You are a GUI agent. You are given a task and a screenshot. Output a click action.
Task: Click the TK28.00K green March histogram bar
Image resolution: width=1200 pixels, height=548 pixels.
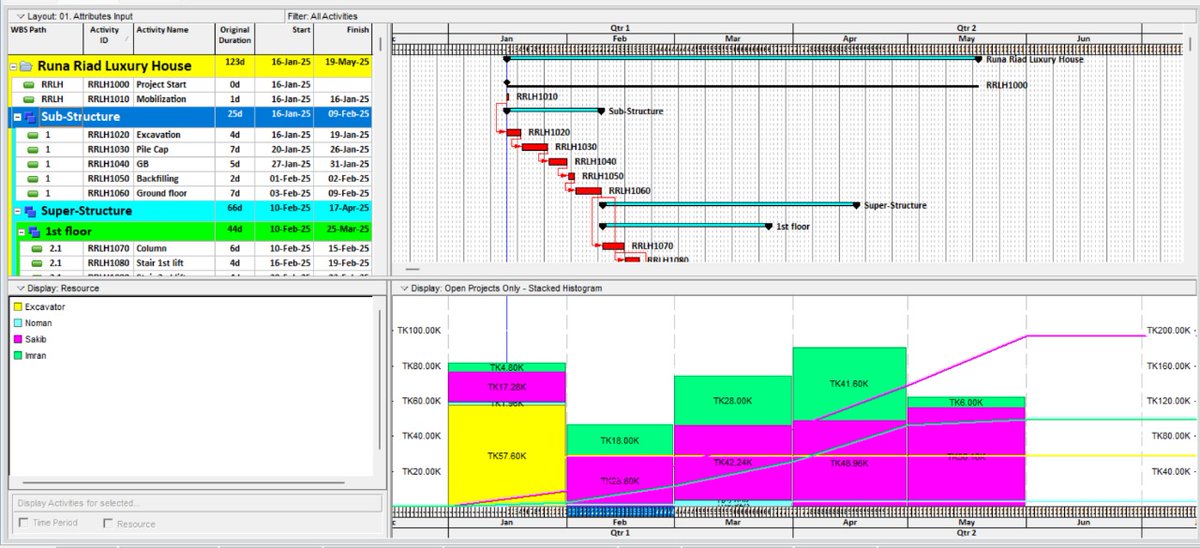point(731,400)
